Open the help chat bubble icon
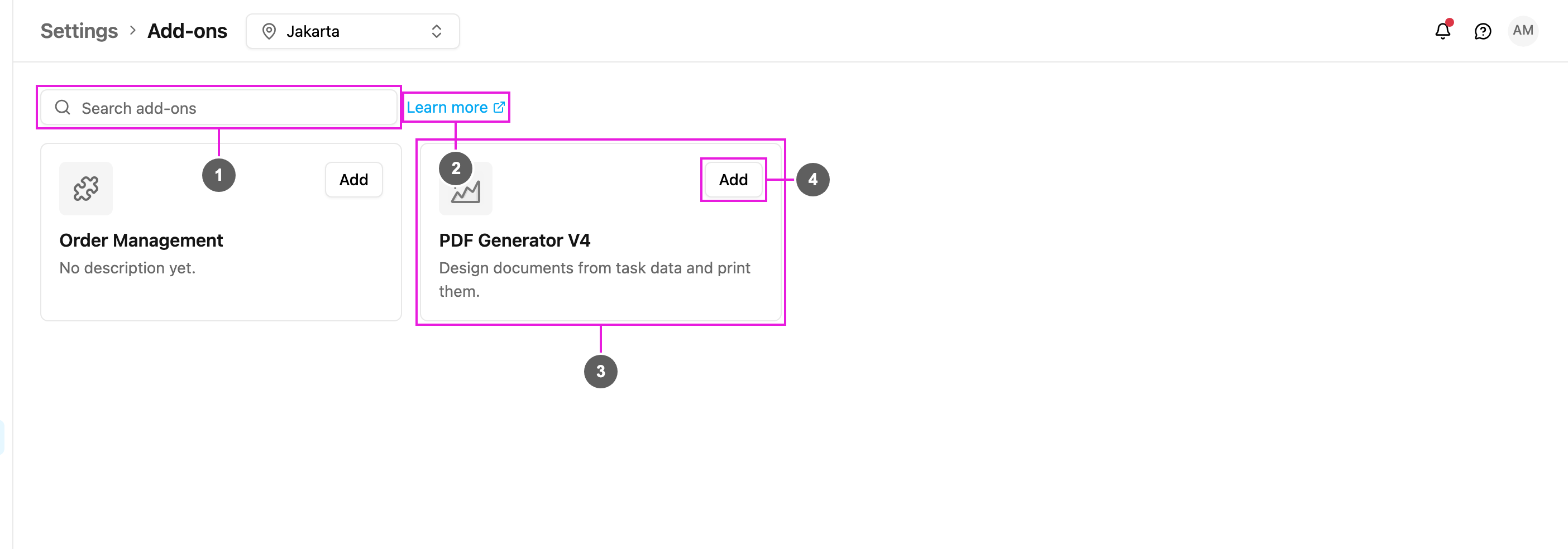 (x=1483, y=31)
